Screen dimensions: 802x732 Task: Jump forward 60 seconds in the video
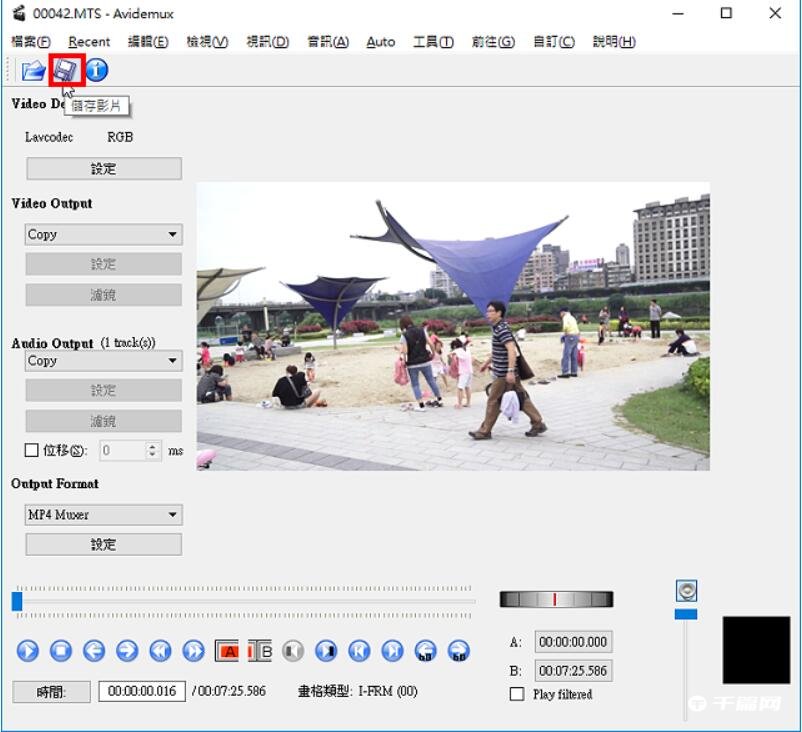point(459,651)
